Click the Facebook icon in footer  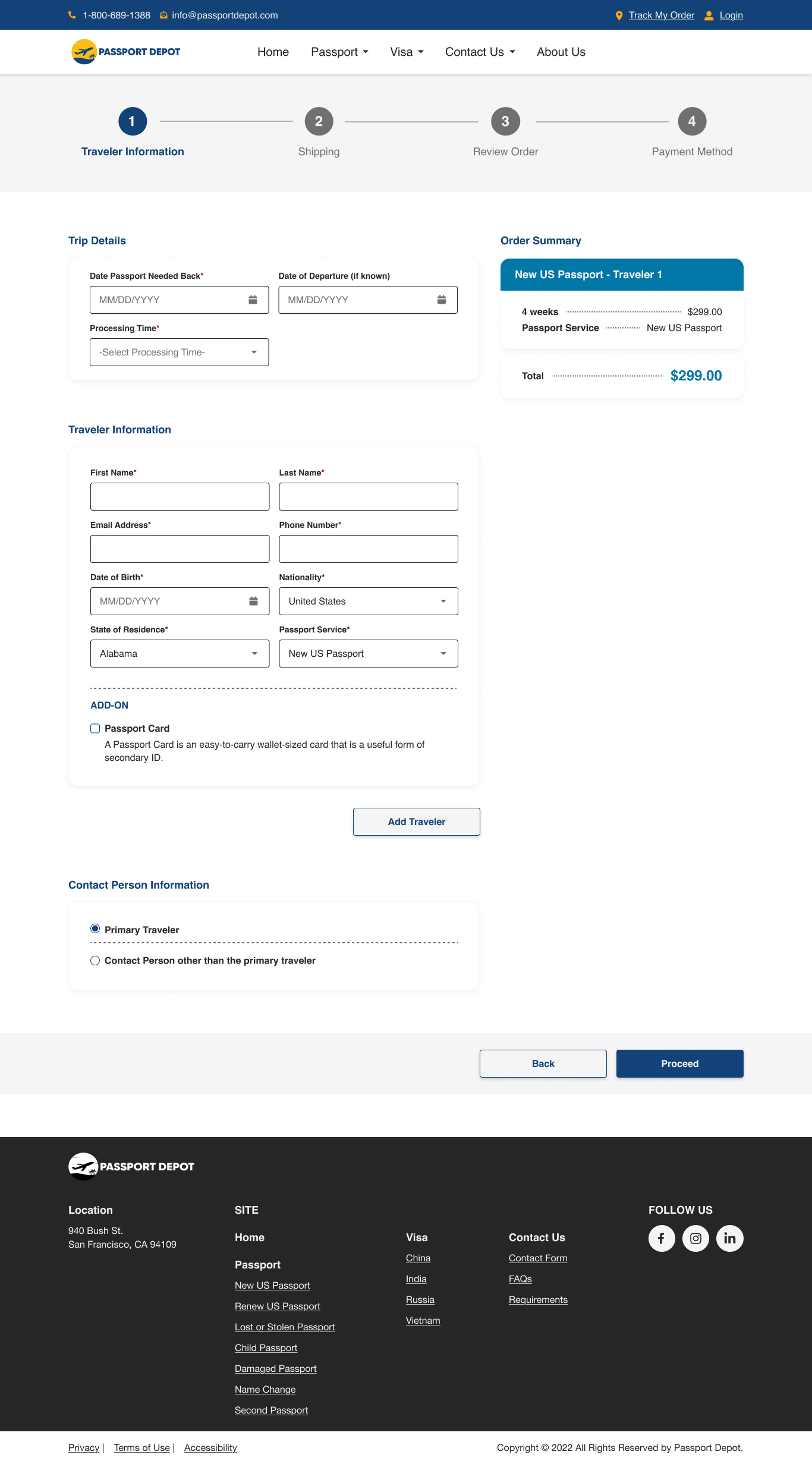tap(662, 1238)
